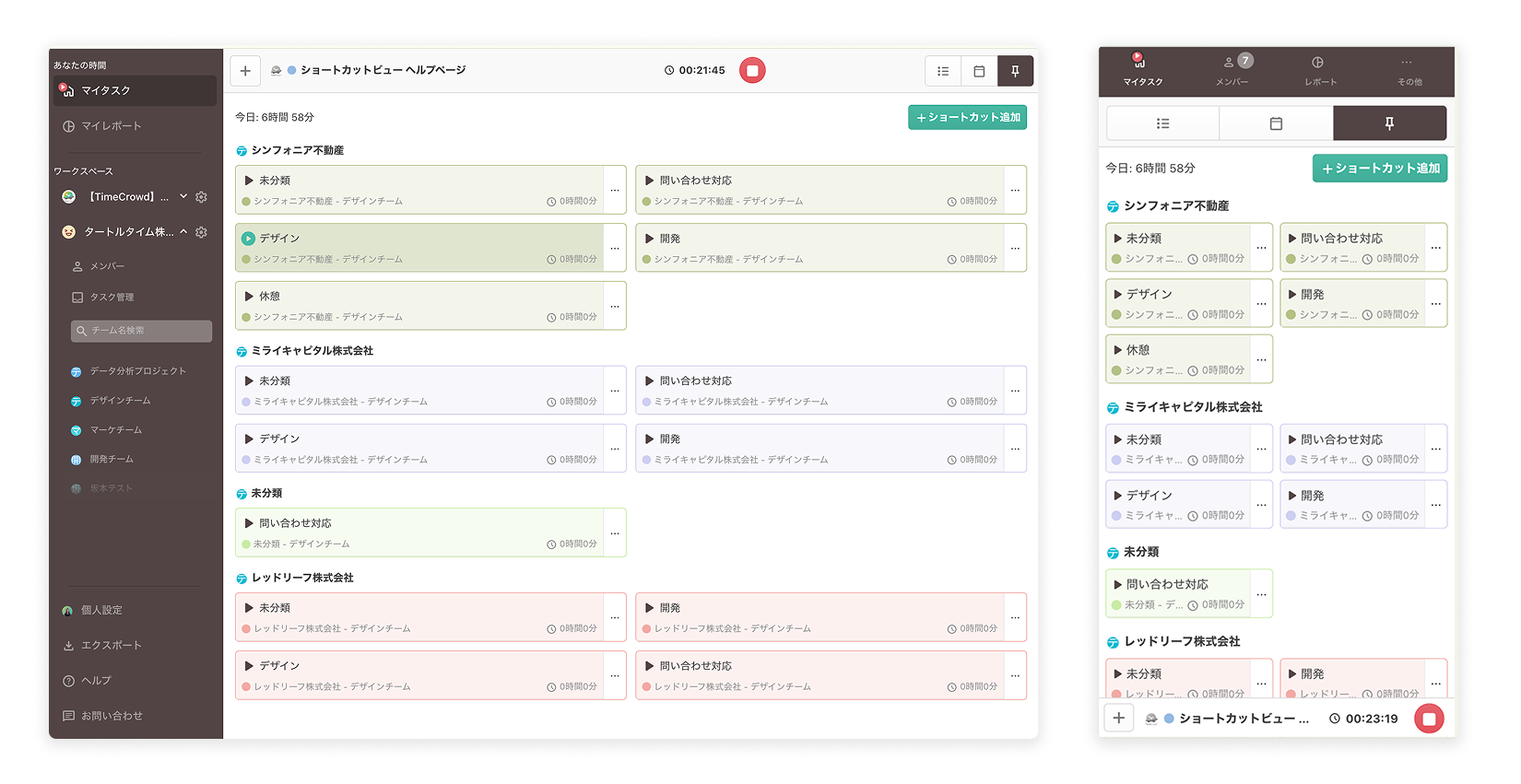Collapse the タートルタイム workspace chevron

183,231
